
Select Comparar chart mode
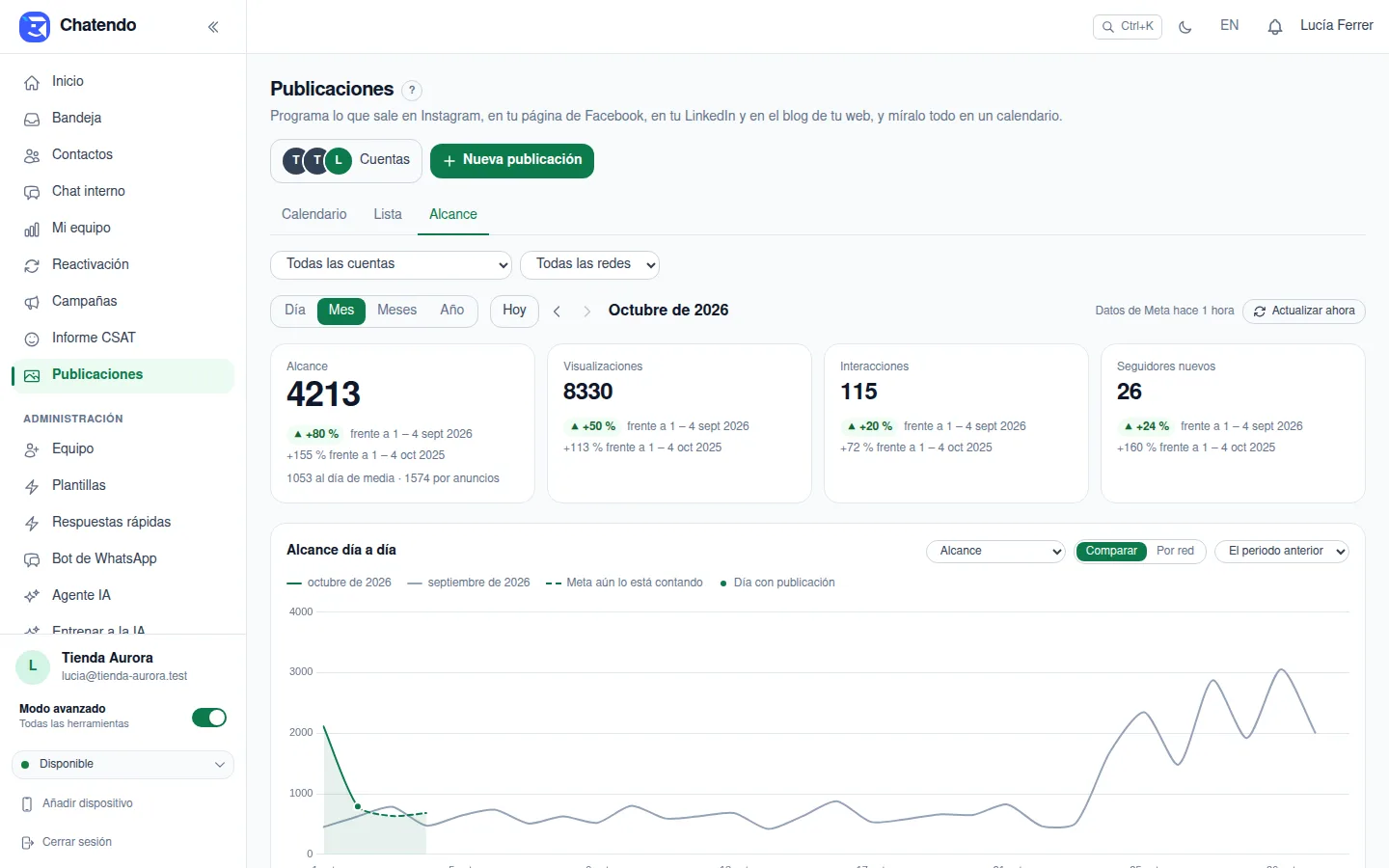(1111, 552)
